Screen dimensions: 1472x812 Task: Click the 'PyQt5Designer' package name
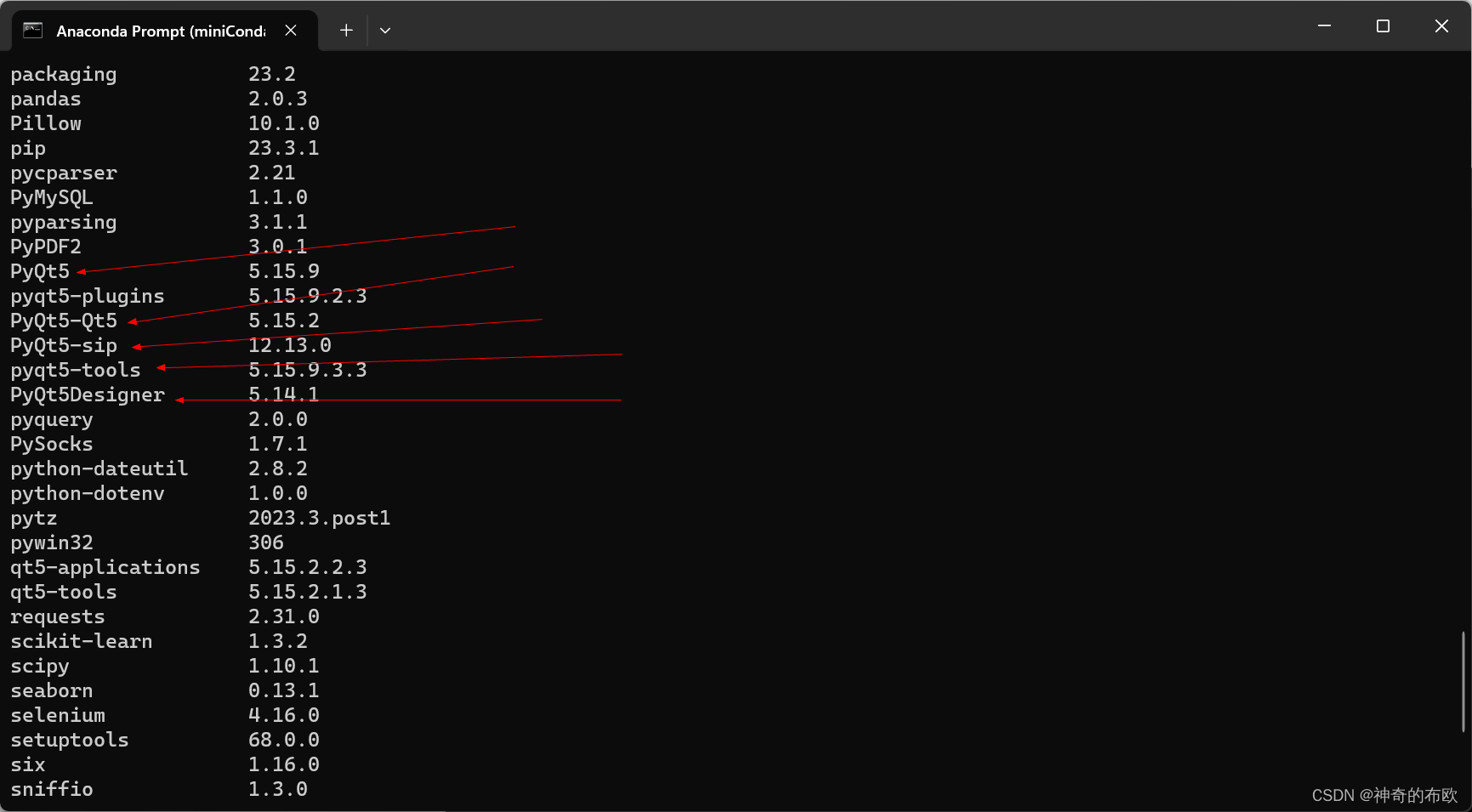pos(88,395)
